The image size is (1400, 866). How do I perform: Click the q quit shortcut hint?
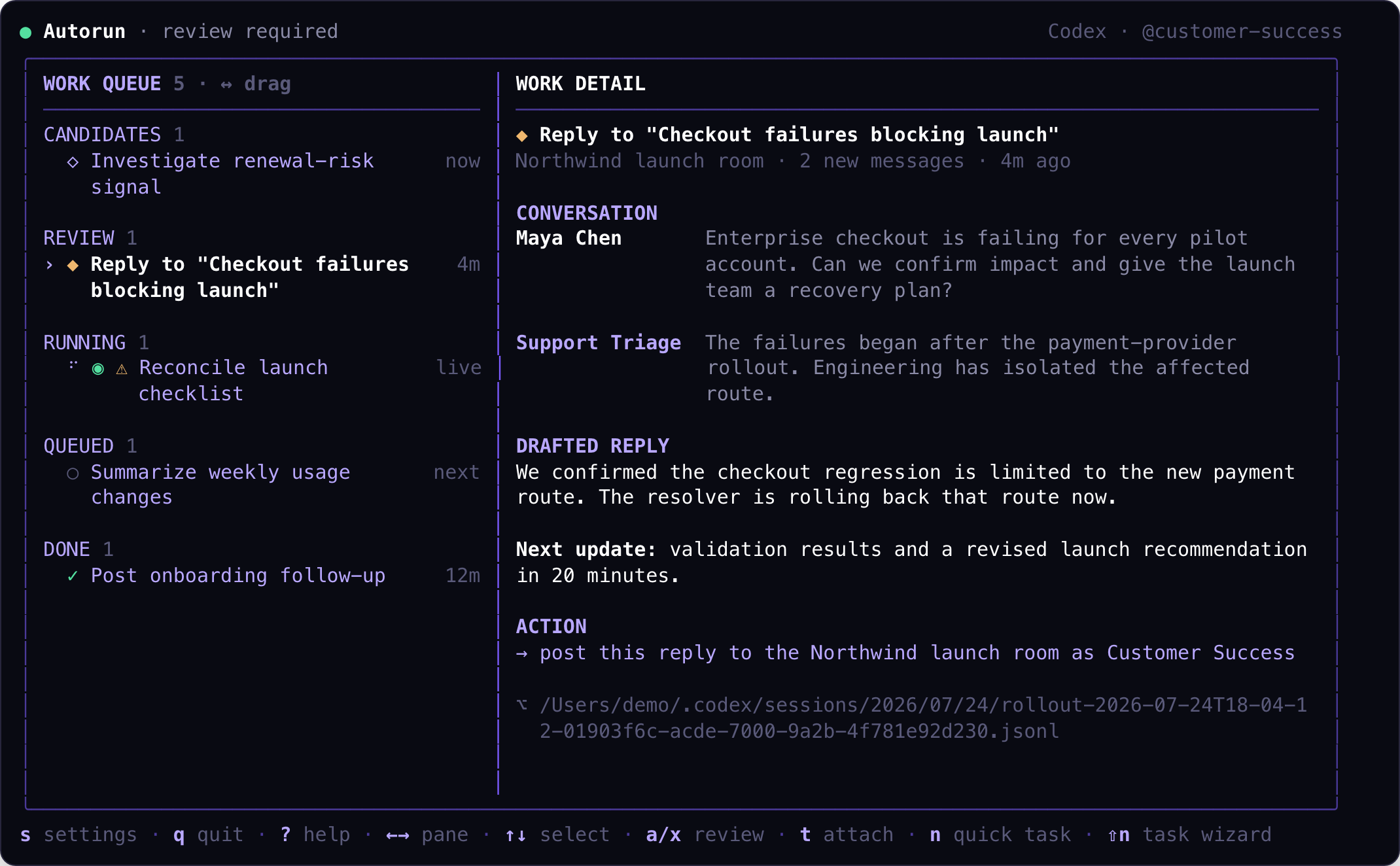tap(208, 835)
